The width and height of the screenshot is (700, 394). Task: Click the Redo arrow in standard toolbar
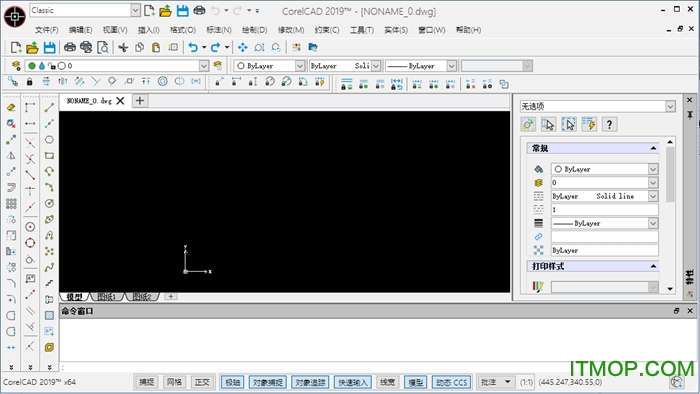pos(216,47)
